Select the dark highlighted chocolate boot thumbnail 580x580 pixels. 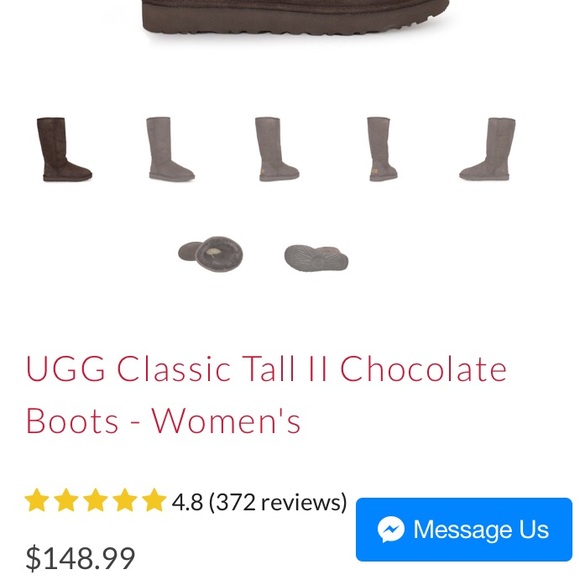[x=64, y=149]
